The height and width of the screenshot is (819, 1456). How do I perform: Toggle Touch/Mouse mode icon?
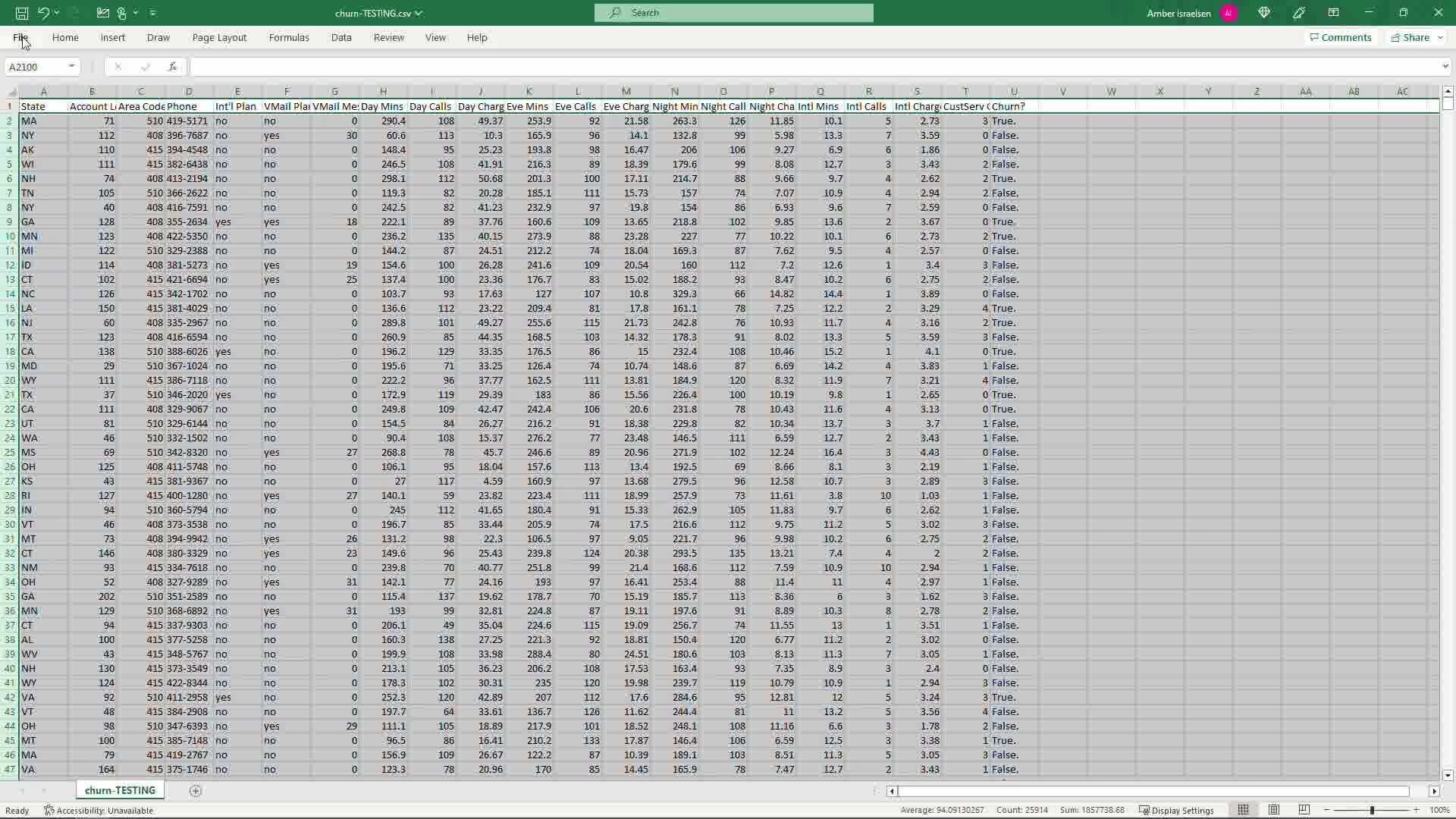[121, 13]
